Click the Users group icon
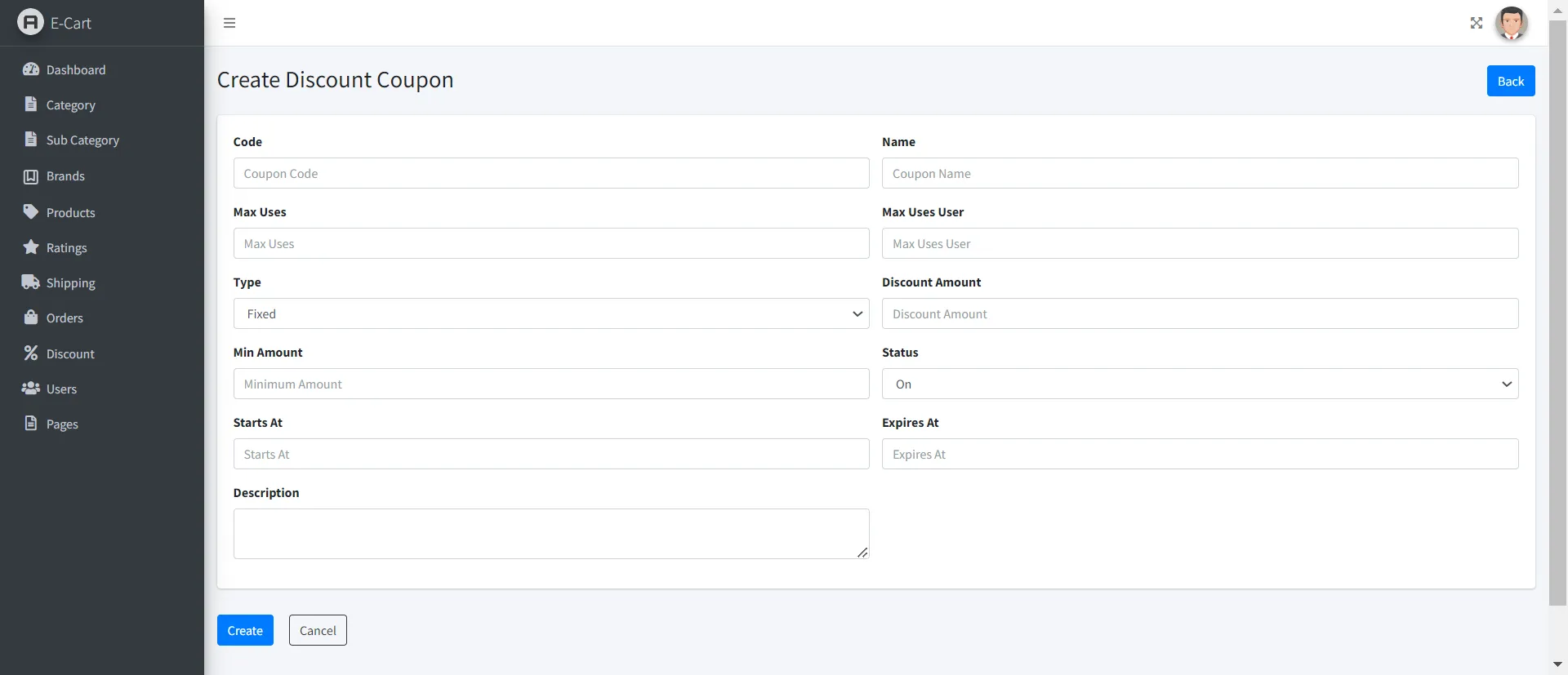1568x675 pixels. pos(31,389)
